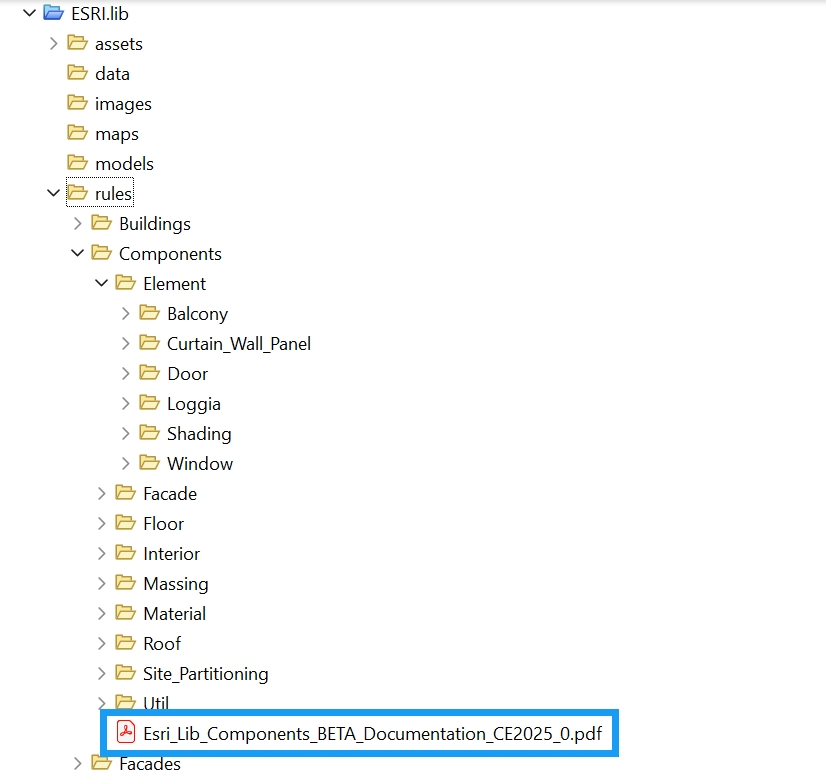Expand the Balcony folder chevron
826x778 pixels.
125,313
